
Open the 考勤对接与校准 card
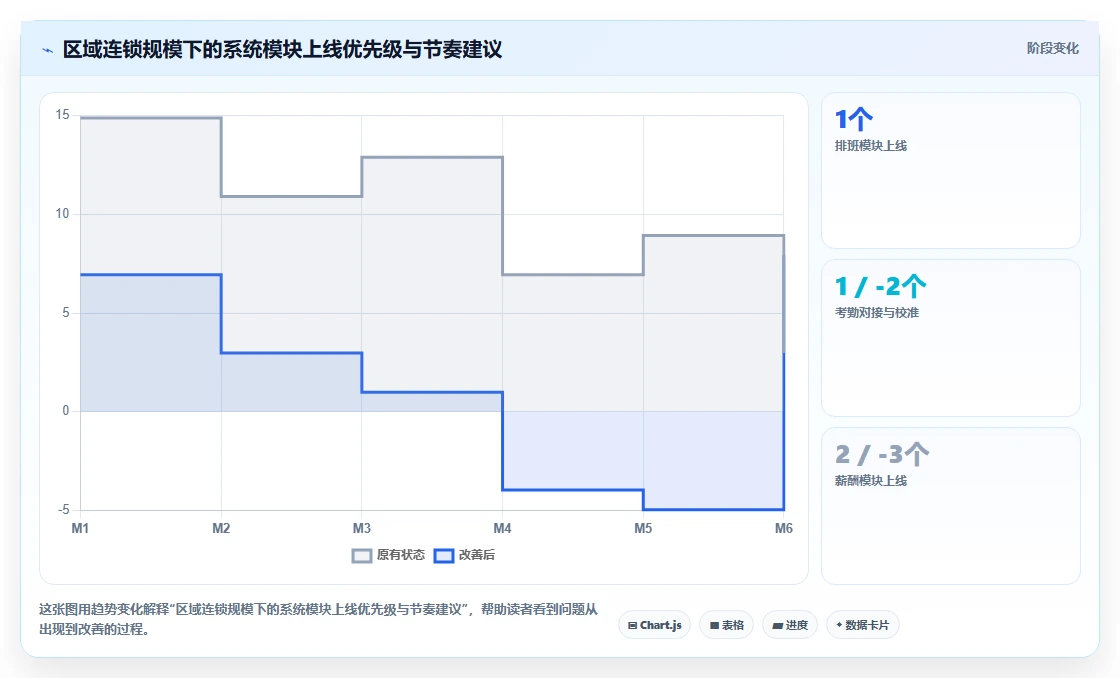tap(951, 338)
